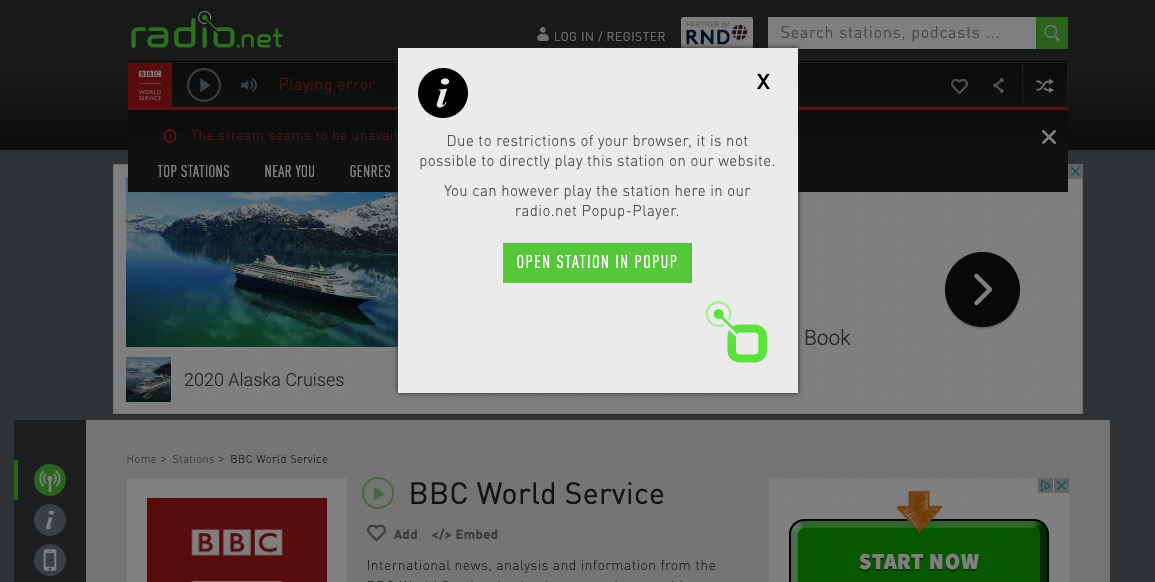Close the top banner ad with X
Screen dimensions: 1155x582
1075,172
